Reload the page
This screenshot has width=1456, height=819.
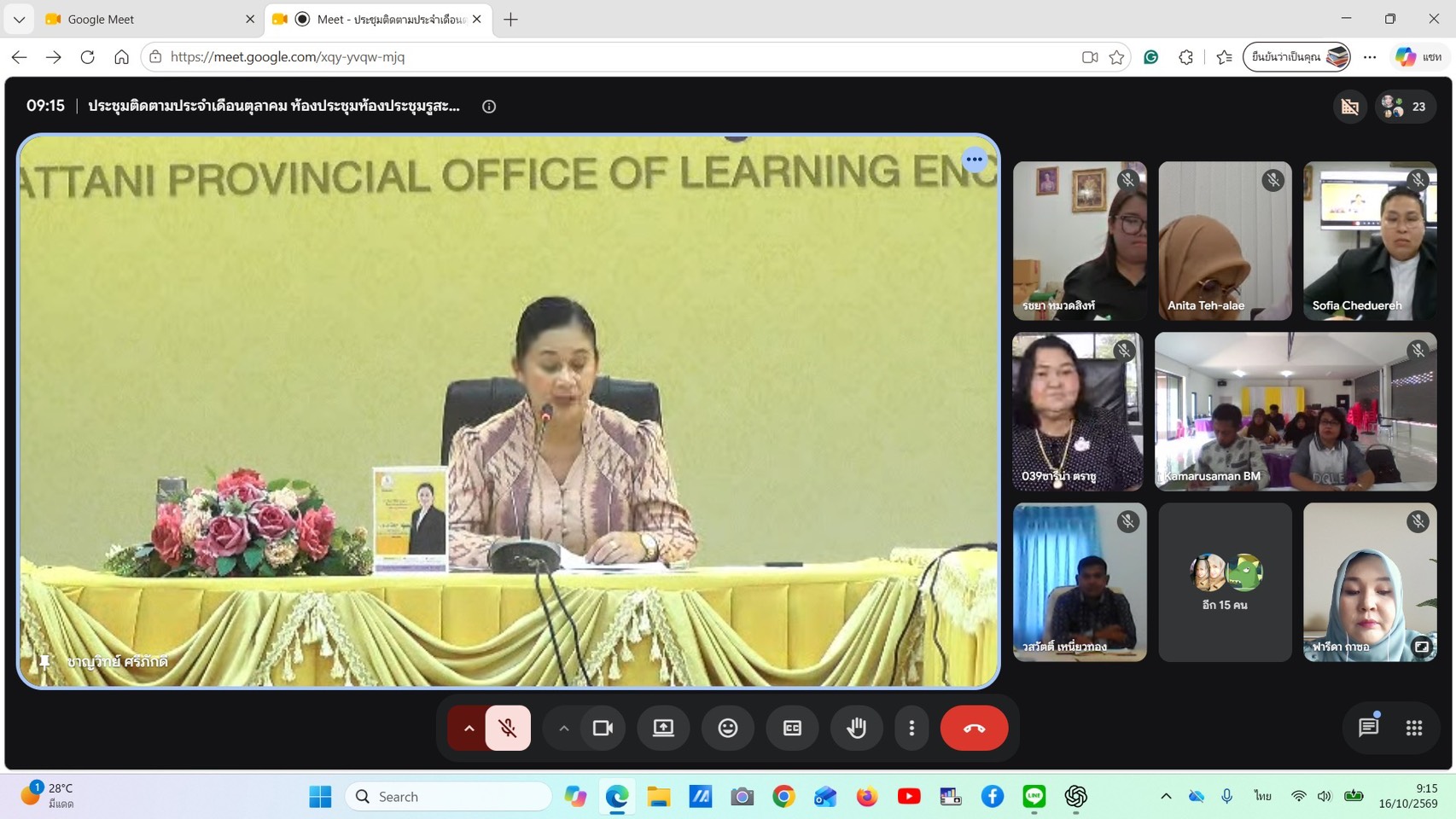point(87,57)
